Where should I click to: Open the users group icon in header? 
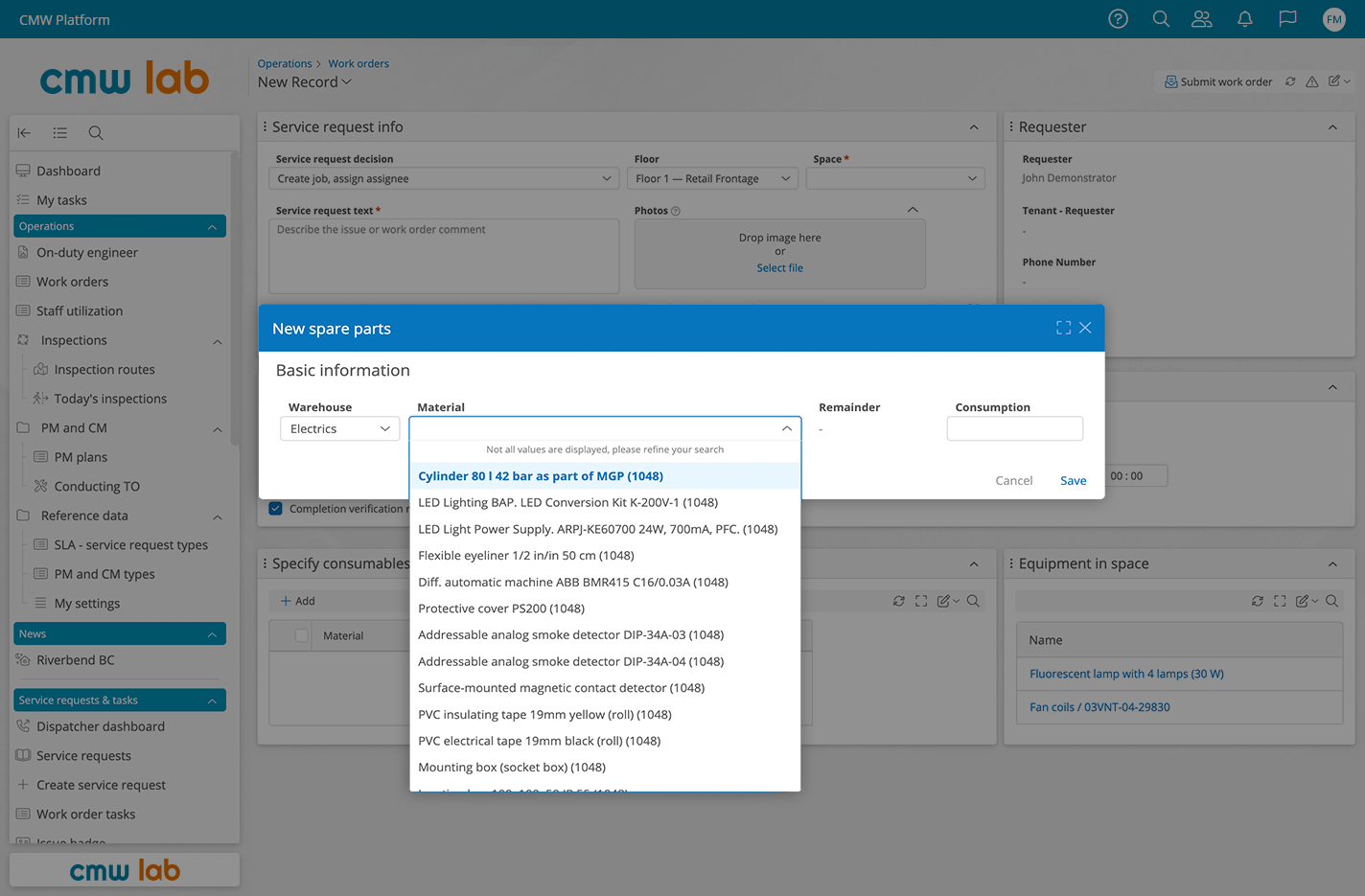click(1202, 19)
